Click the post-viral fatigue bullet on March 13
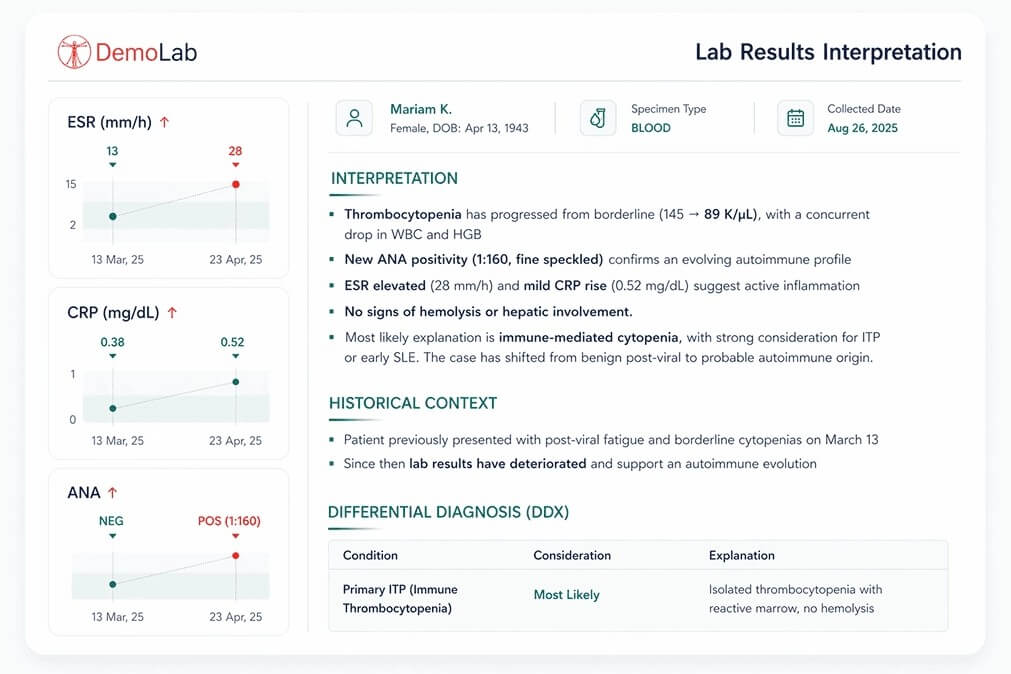The height and width of the screenshot is (674, 1011). pyautogui.click(x=611, y=440)
